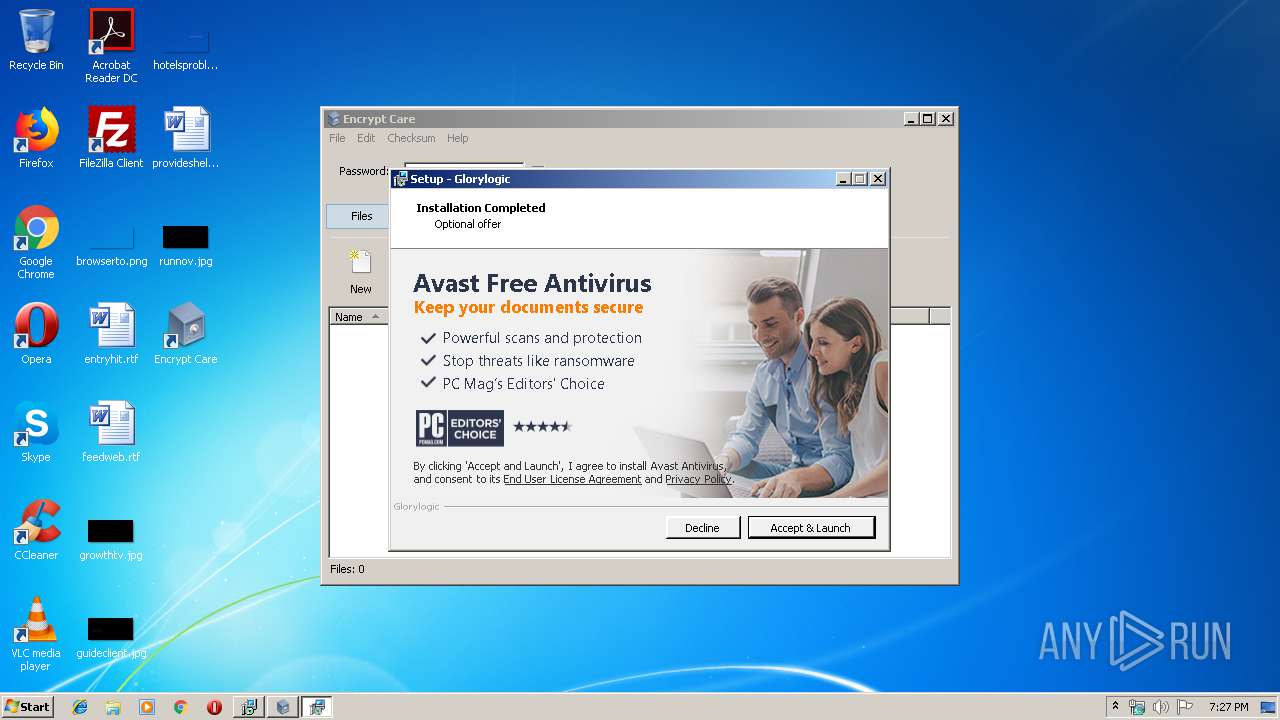Image resolution: width=1280 pixels, height=720 pixels.
Task: Select the CCleaner desktop shortcut
Action: (x=36, y=530)
